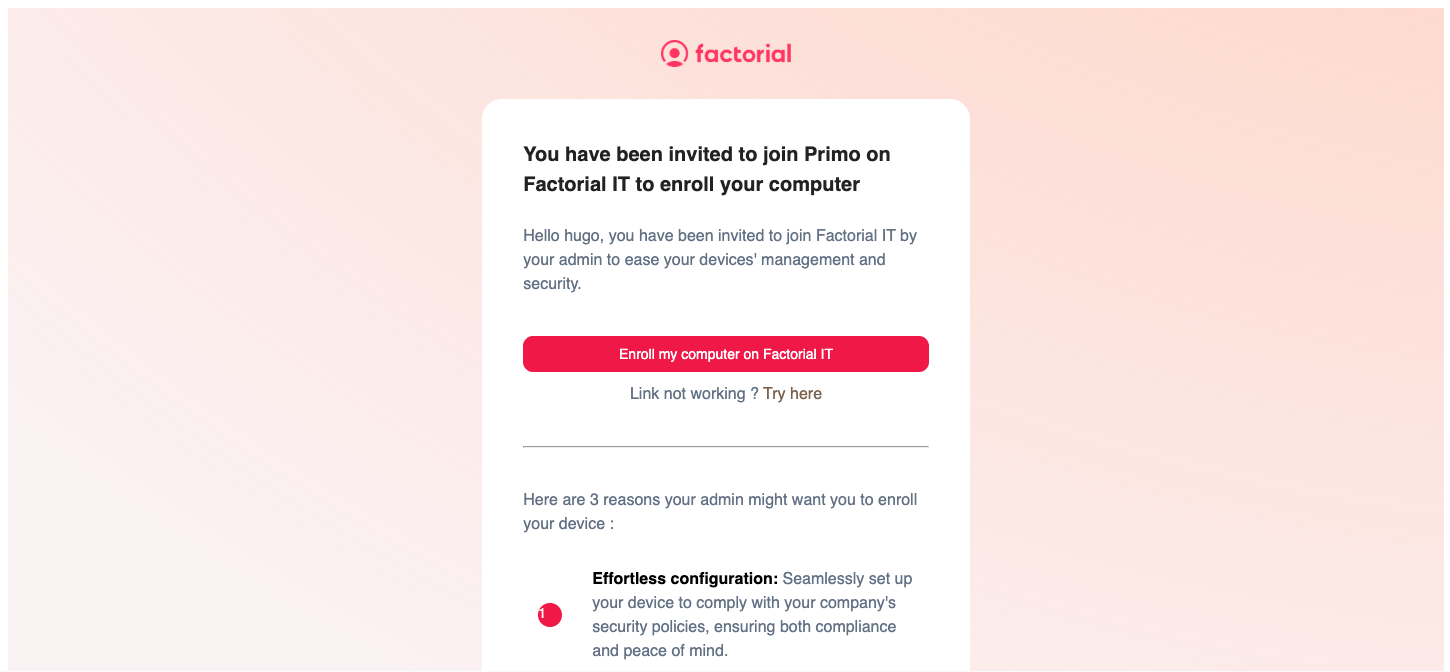The height and width of the screenshot is (672, 1450).
Task: Click the red number 1 bullet circle
Action: click(549, 615)
